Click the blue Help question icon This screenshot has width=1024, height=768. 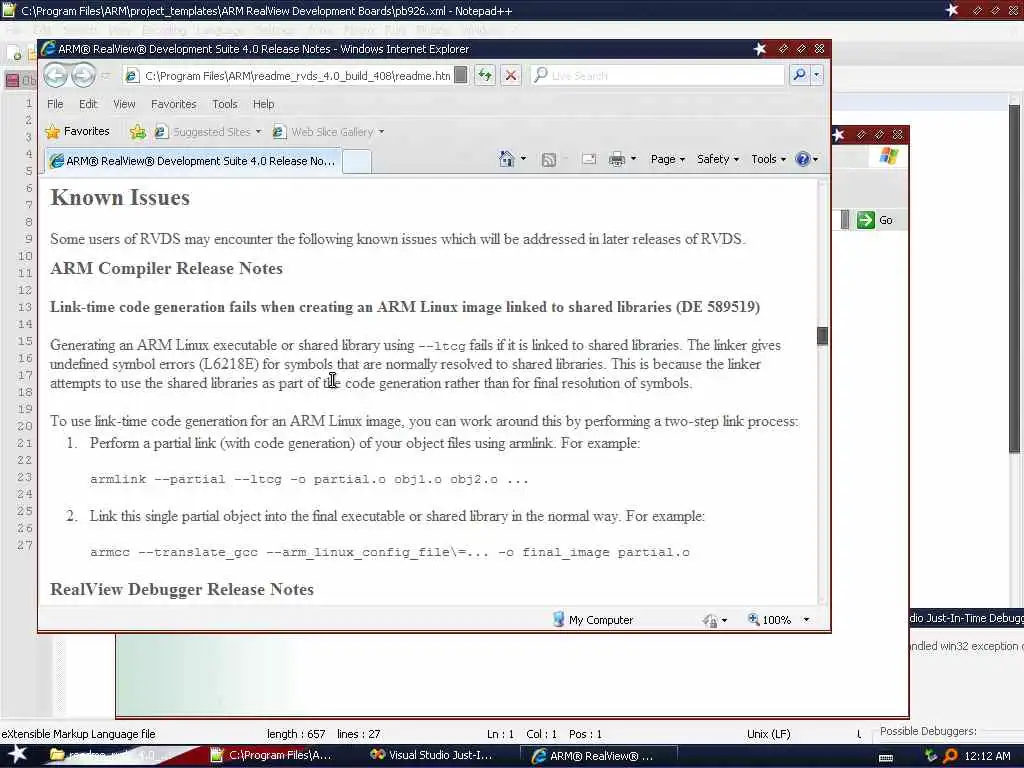pyautogui.click(x=803, y=159)
